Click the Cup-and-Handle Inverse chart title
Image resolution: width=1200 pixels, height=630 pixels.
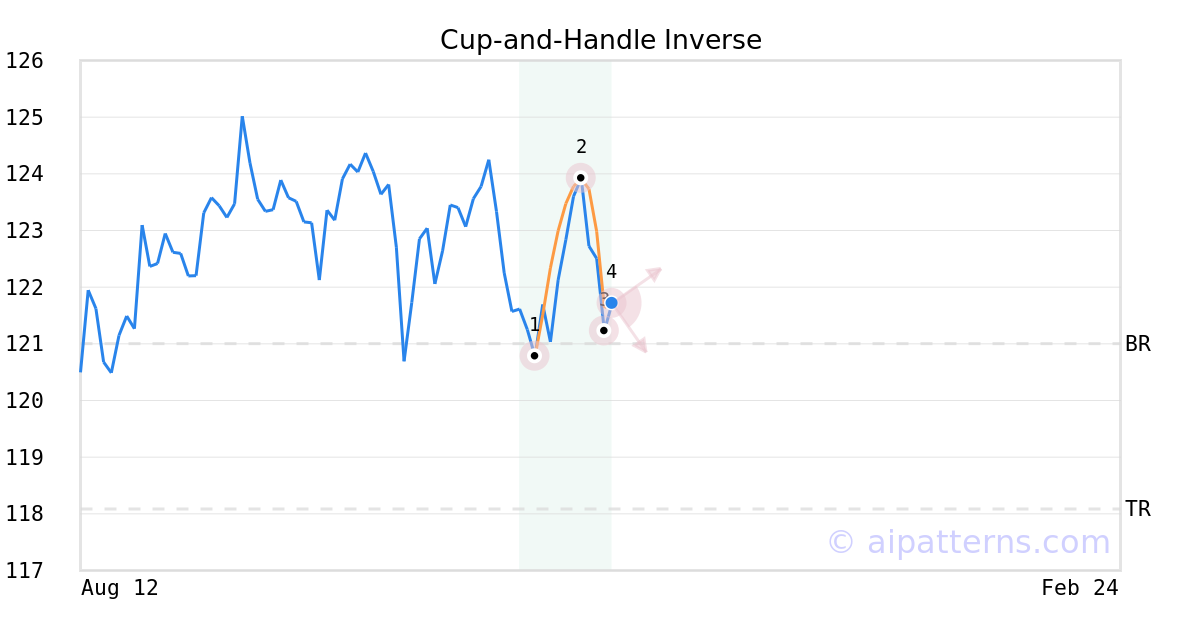pos(600,40)
